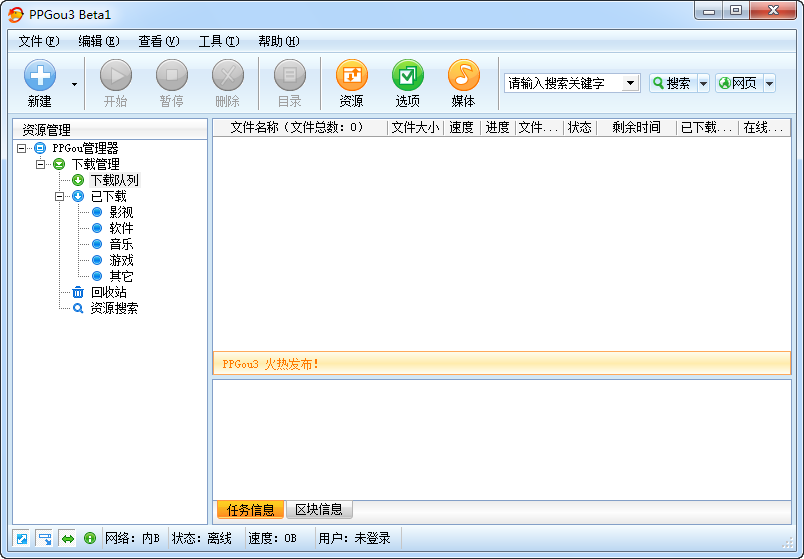Select 影视 category in the tree
This screenshot has height=559, width=804.
121,212
